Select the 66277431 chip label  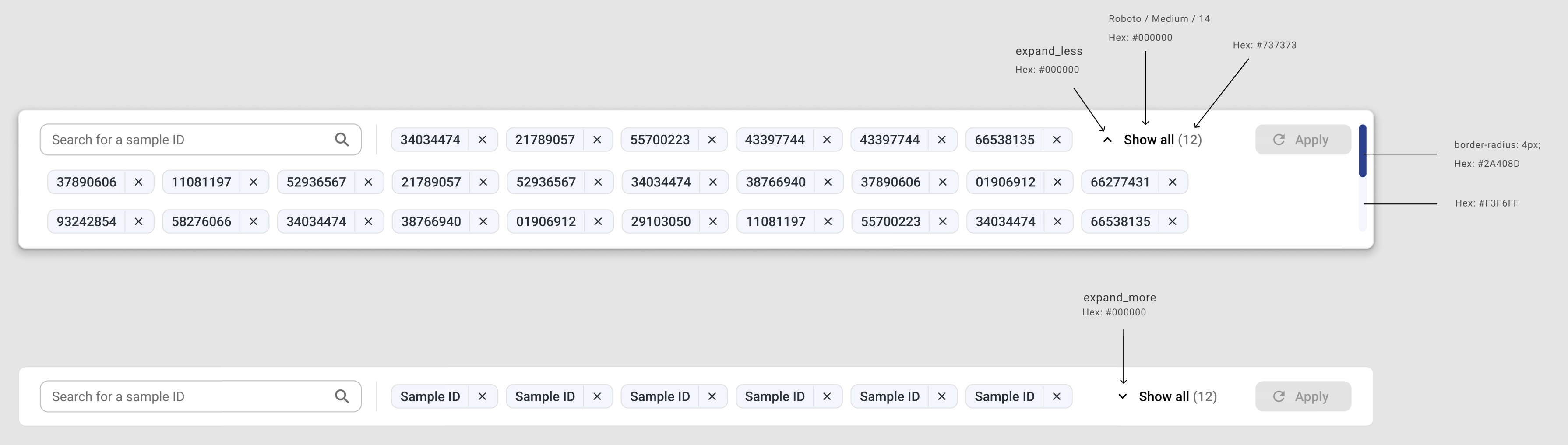(x=1119, y=182)
